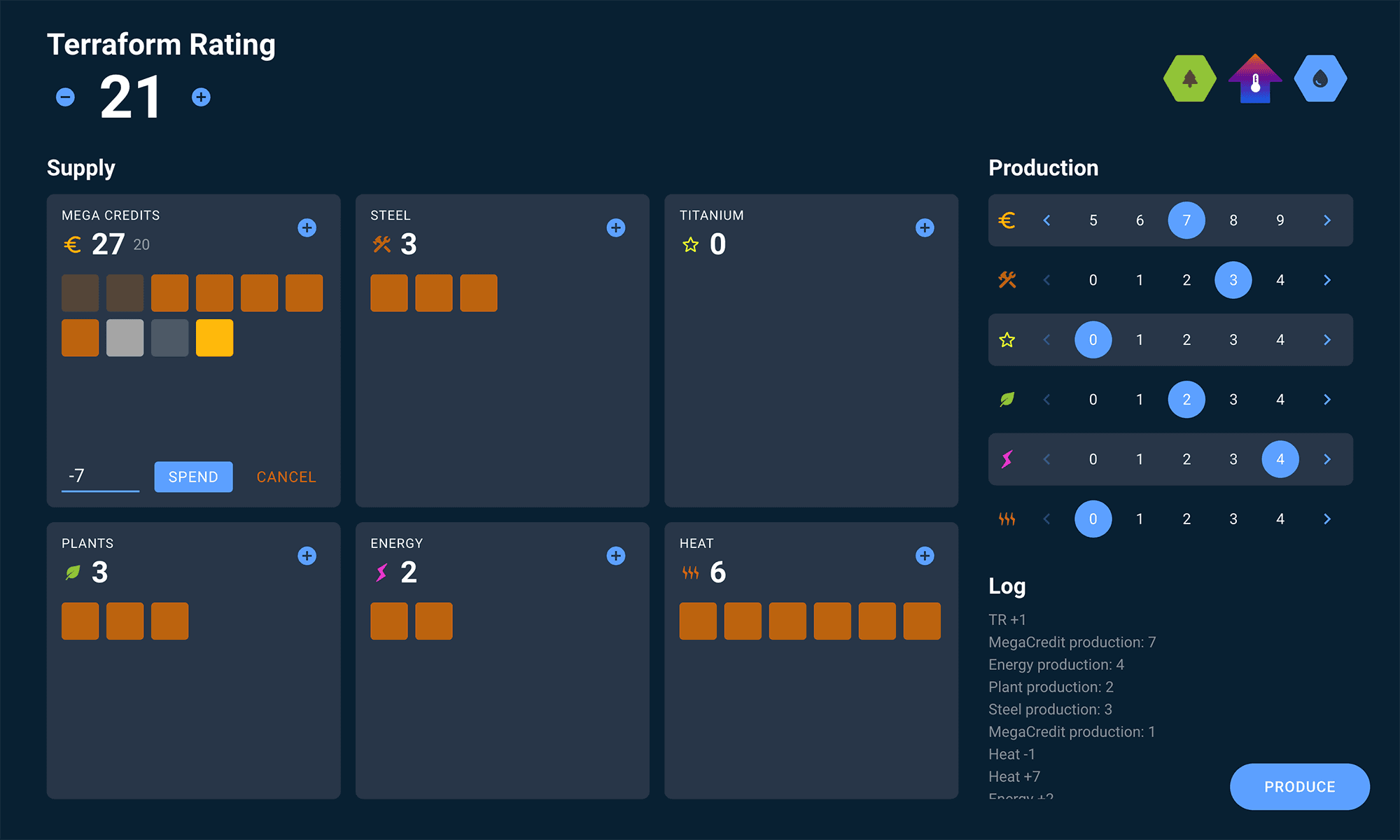The width and height of the screenshot is (1400, 840).
Task: Click the yellow square in MegaCredits supply
Action: pos(214,338)
